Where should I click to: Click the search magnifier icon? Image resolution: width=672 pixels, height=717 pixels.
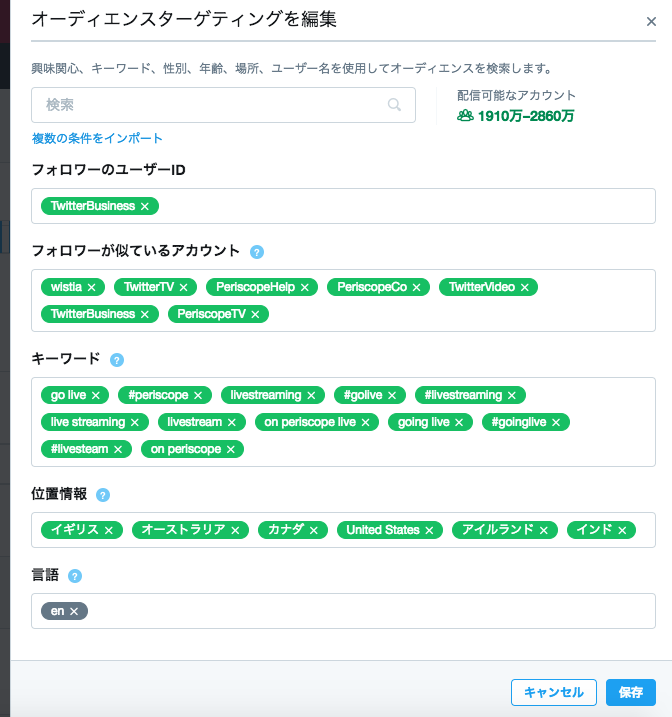click(x=394, y=105)
